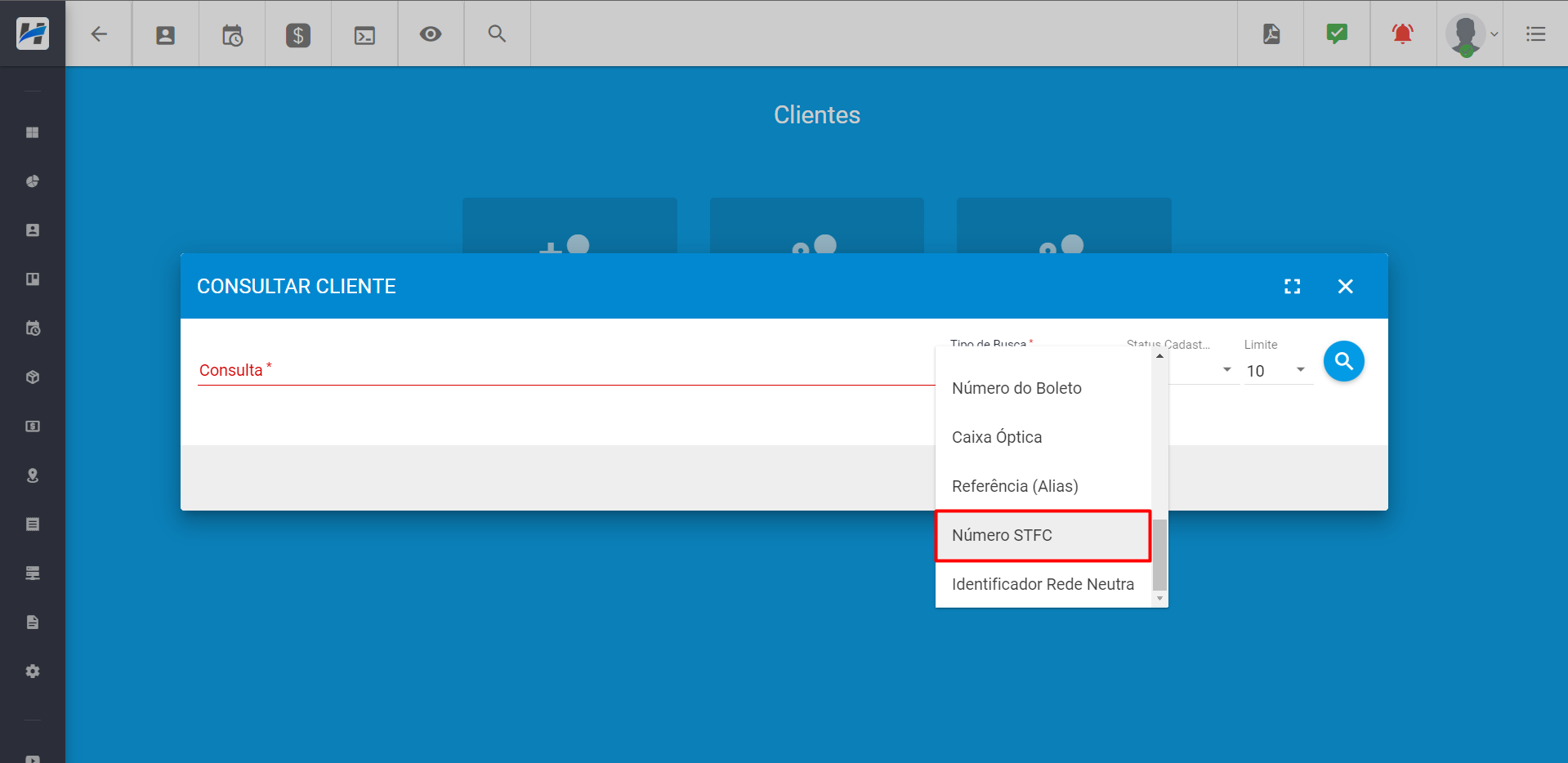The image size is (1568, 763).
Task: Open the PDF document icon
Action: [1271, 34]
